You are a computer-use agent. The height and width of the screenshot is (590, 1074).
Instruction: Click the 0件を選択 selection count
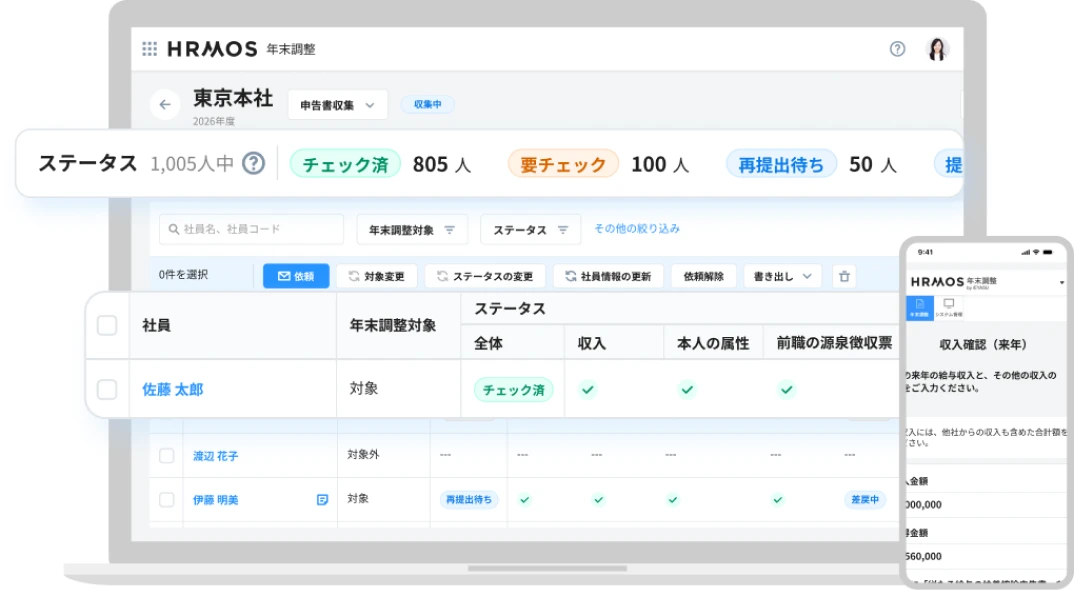183,275
